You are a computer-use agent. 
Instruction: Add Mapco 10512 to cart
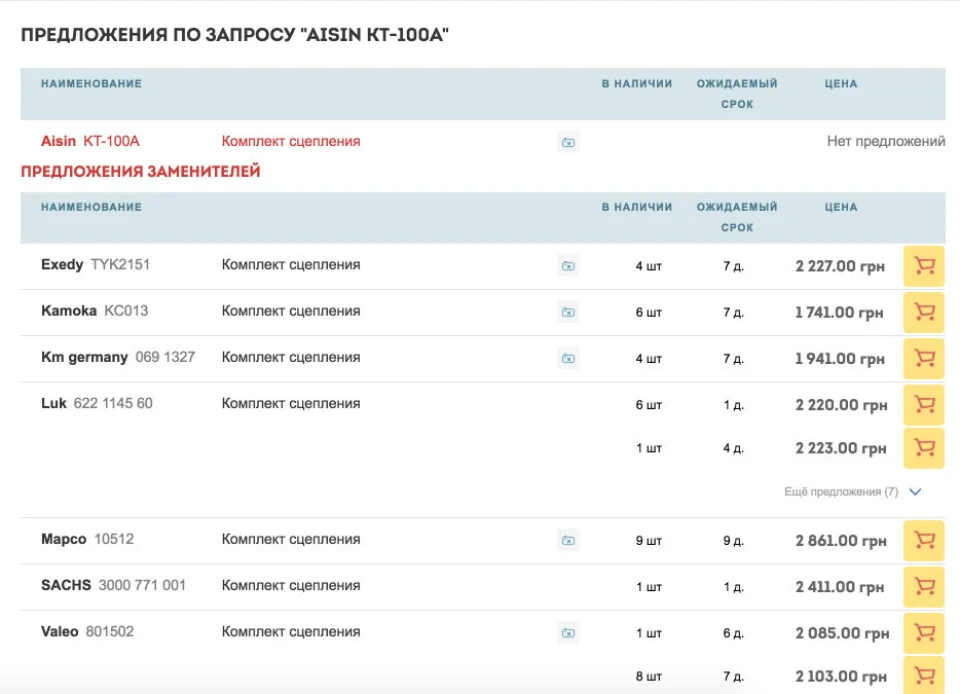(x=924, y=540)
